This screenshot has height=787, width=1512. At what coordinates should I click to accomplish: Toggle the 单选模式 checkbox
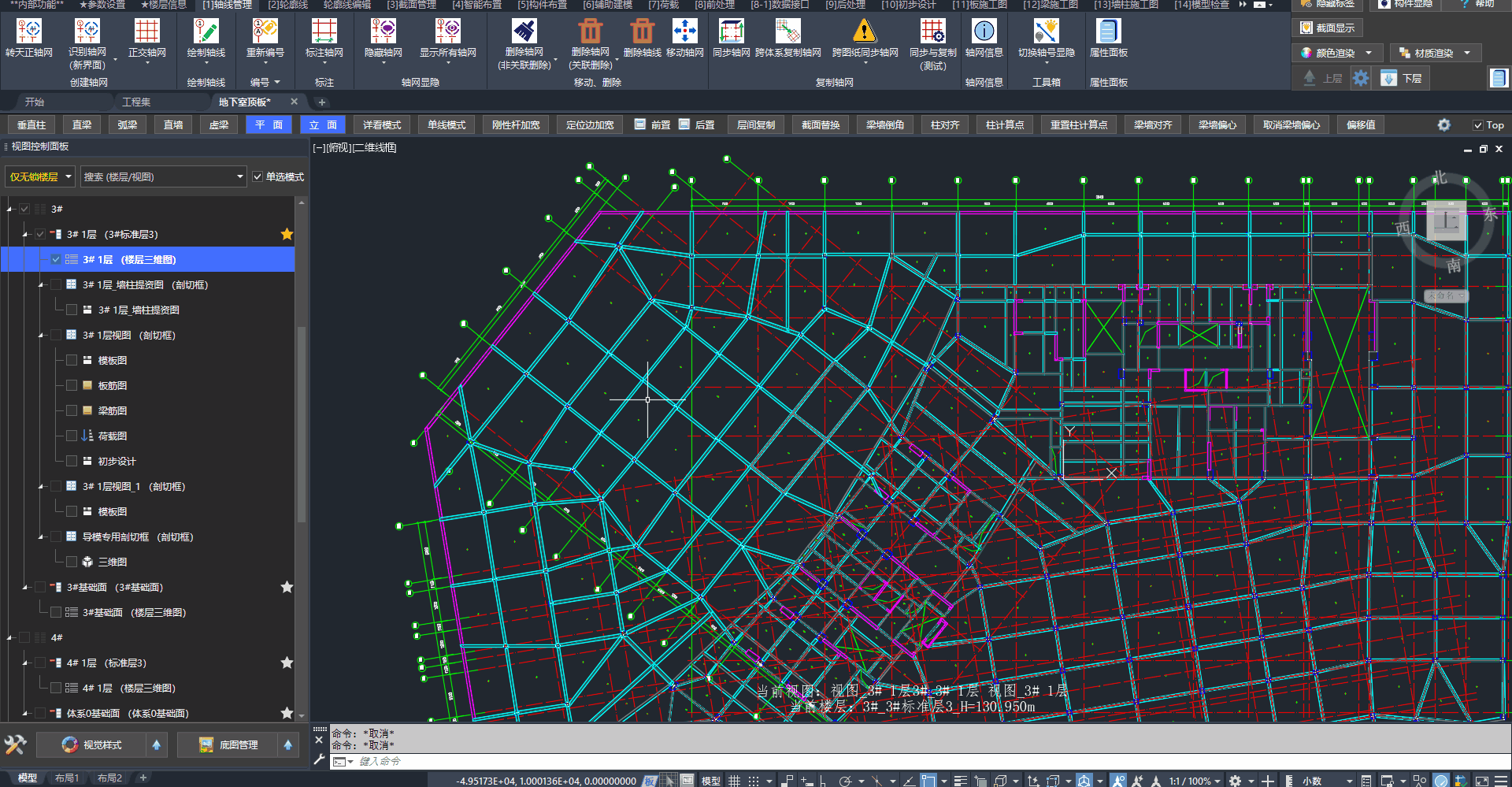tap(258, 176)
